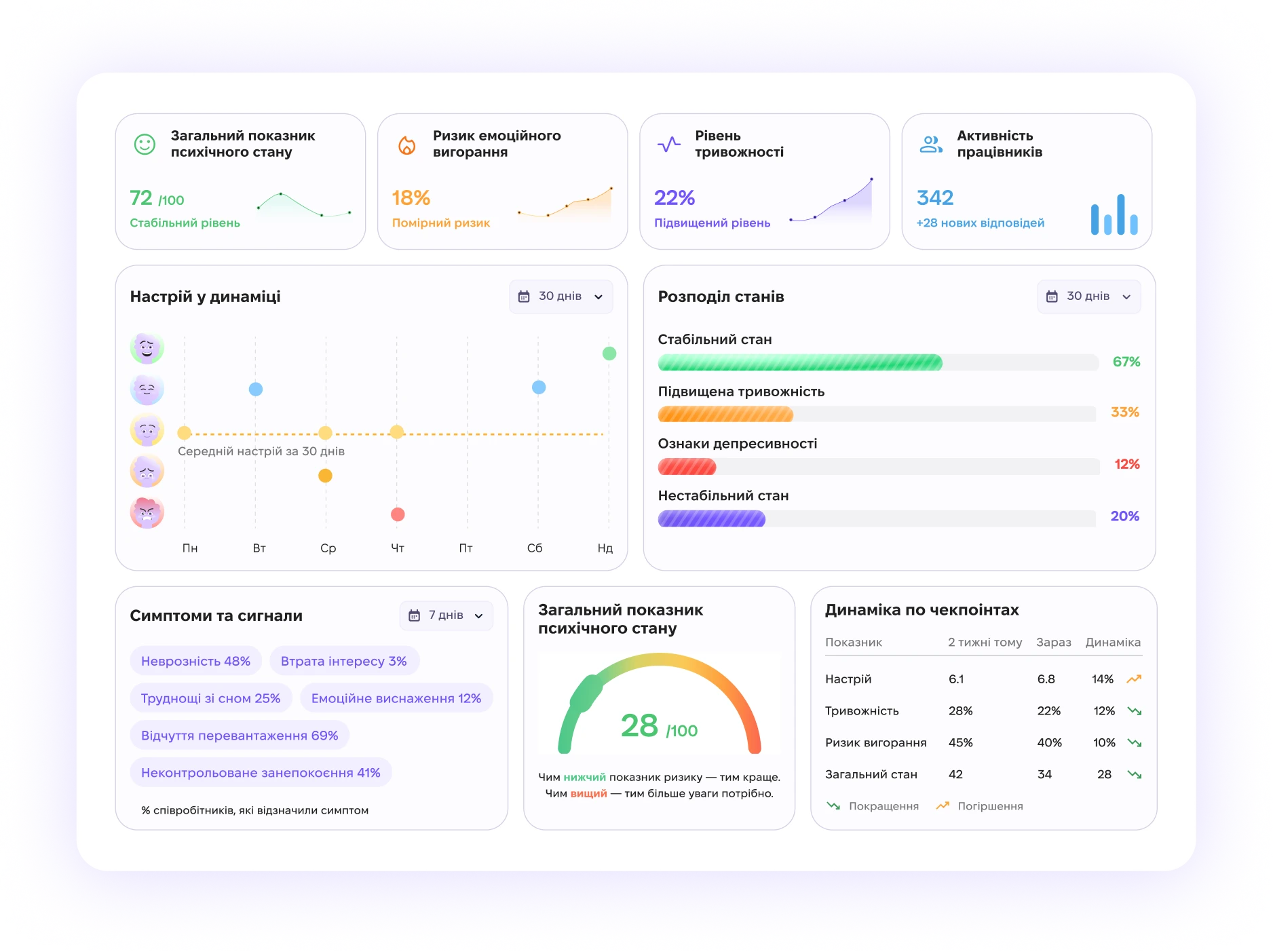Image resolution: width=1273 pixels, height=952 pixels.
Task: Open 30 днів dropdown in Розподіл станів
Action: (x=1089, y=297)
